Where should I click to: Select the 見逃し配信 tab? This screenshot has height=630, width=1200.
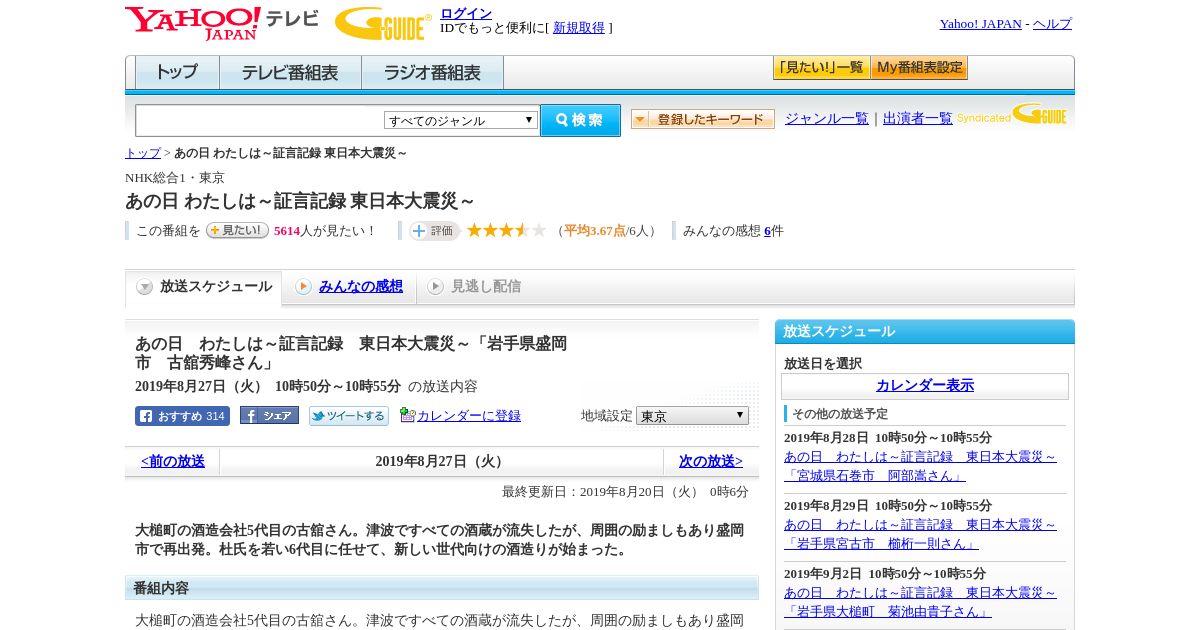click(475, 287)
